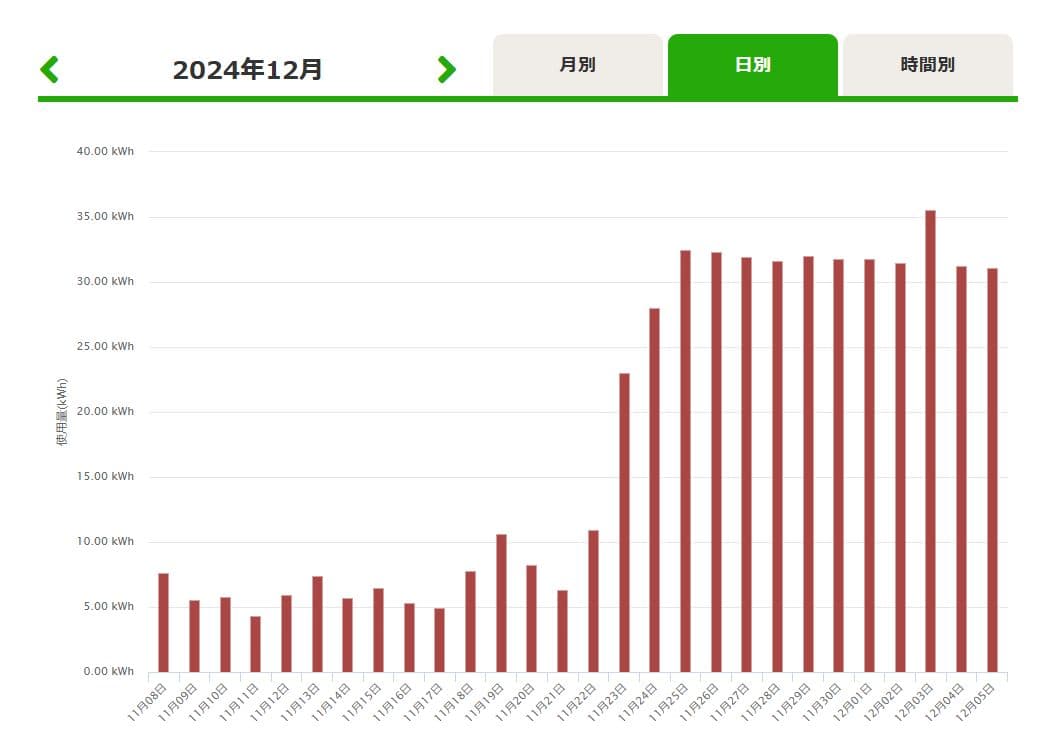Switch to the 月別 tab
The height and width of the screenshot is (747, 1050).
[x=577, y=65]
